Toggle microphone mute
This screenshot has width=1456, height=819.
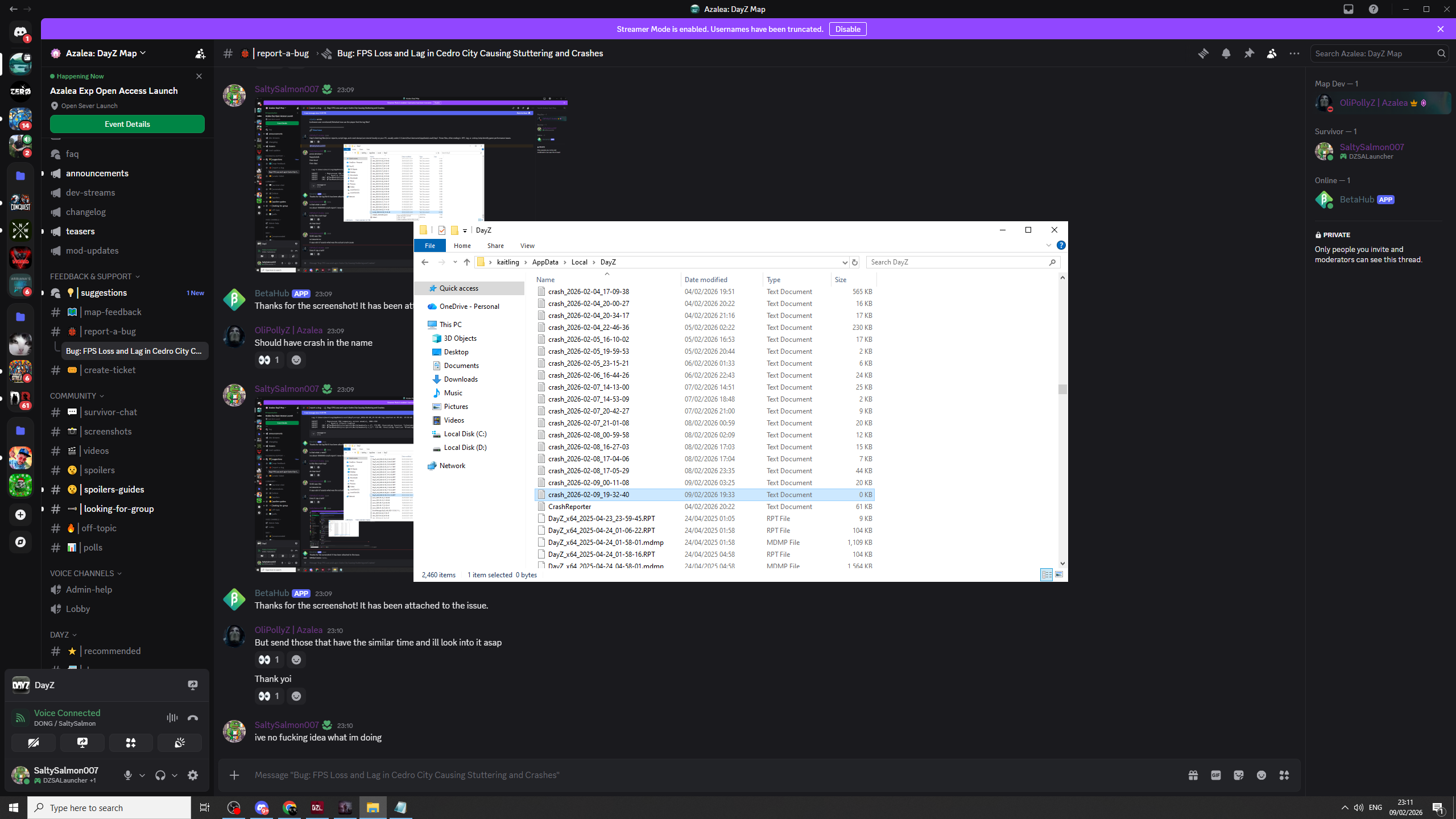click(128, 775)
